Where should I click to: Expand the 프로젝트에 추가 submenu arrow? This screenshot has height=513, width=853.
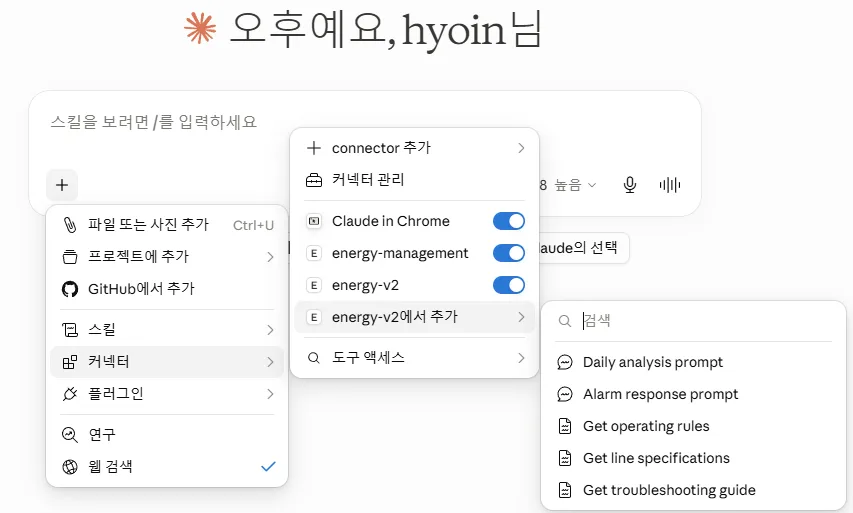point(270,257)
